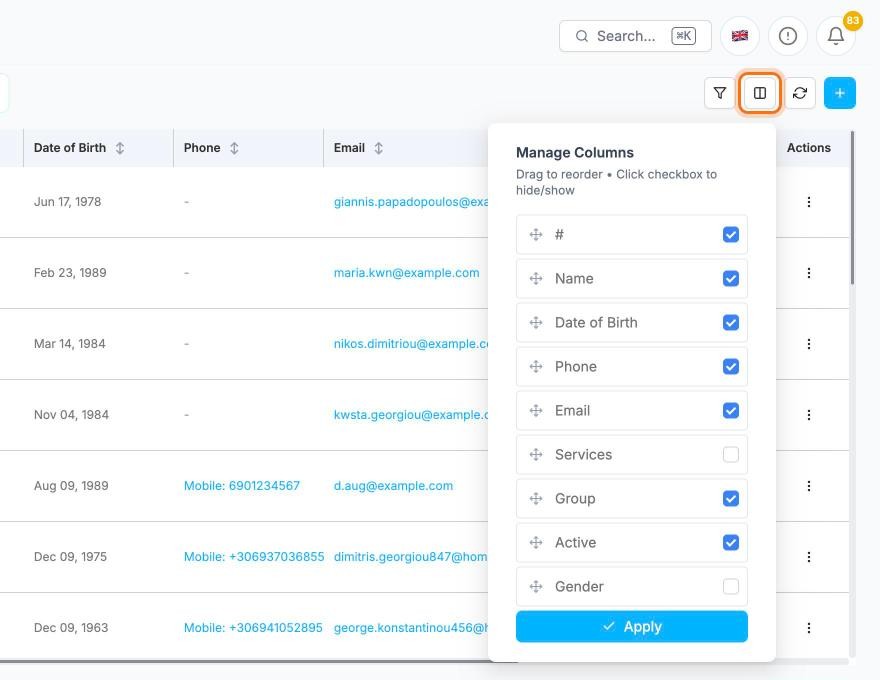Enable the Gender column checkbox
This screenshot has width=880, height=680.
(x=731, y=586)
